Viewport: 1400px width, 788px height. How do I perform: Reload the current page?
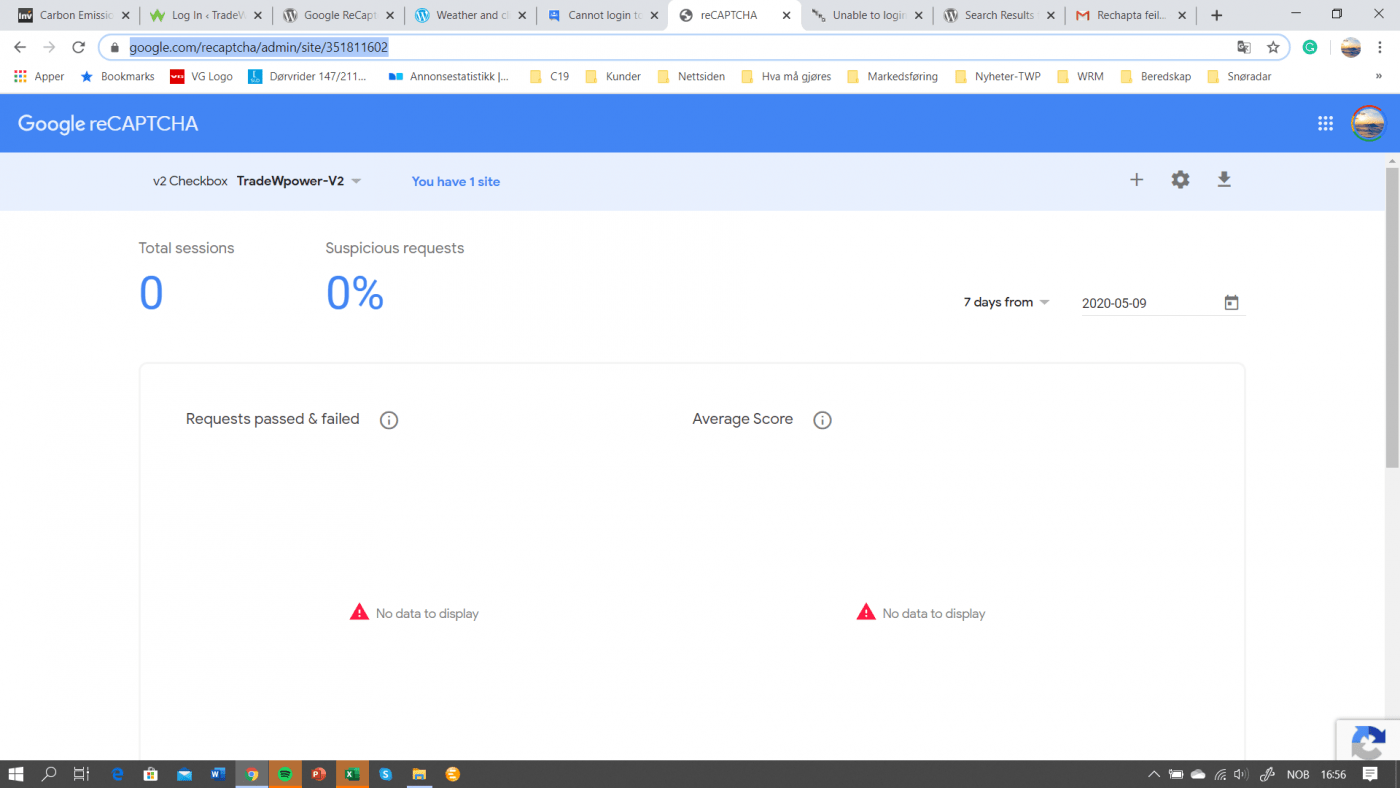coord(79,47)
